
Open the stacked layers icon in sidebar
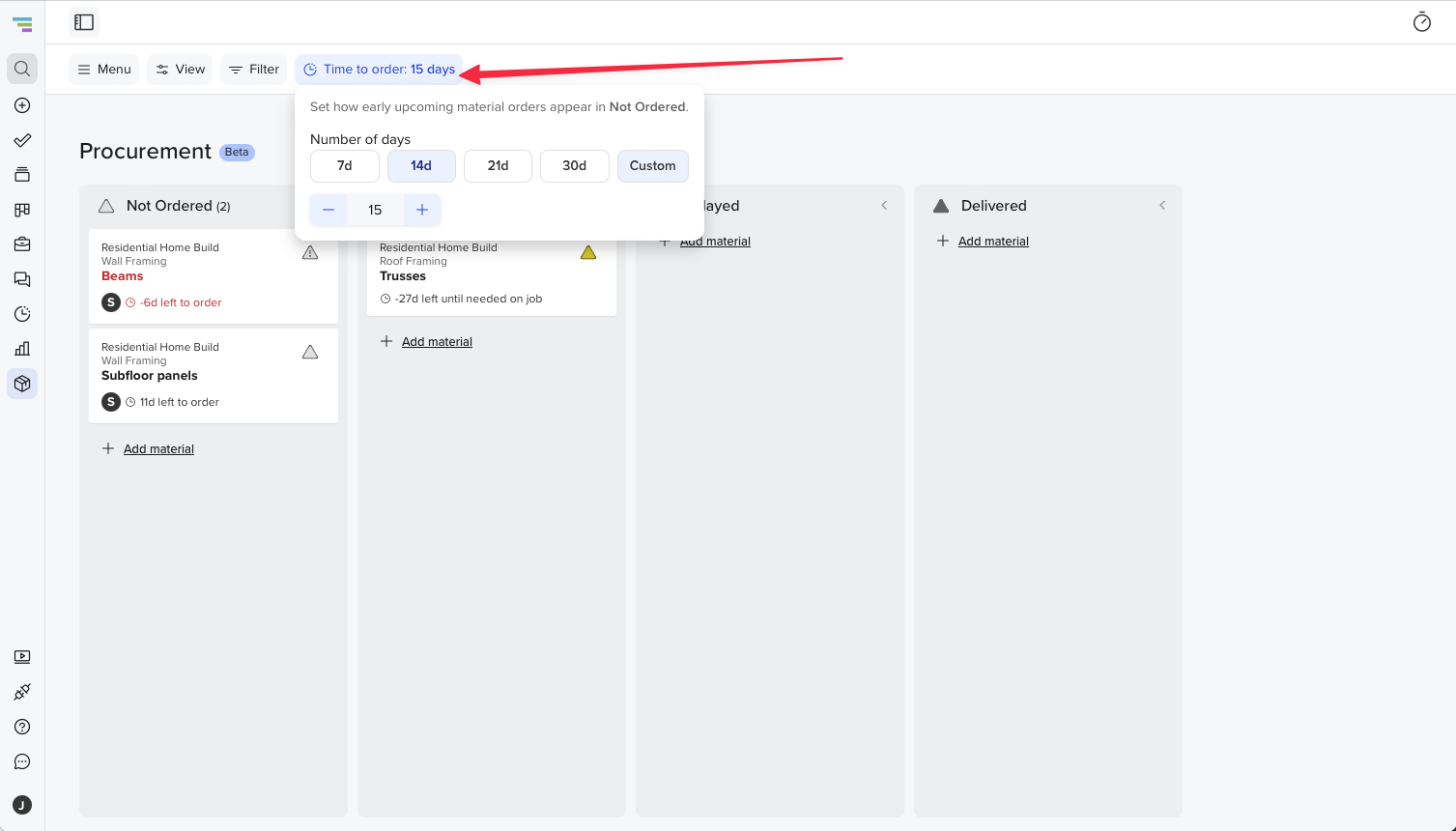click(x=22, y=175)
